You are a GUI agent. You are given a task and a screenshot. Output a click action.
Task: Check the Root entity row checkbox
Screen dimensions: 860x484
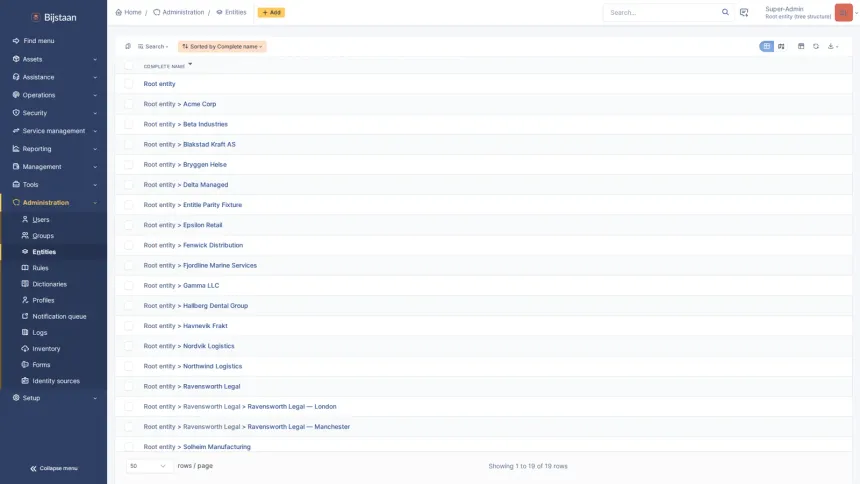[x=128, y=84]
